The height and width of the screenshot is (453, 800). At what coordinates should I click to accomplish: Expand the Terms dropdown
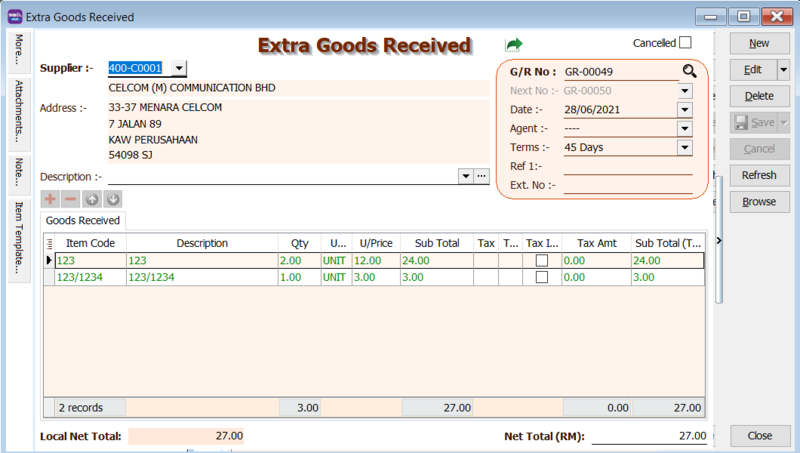[x=684, y=147]
